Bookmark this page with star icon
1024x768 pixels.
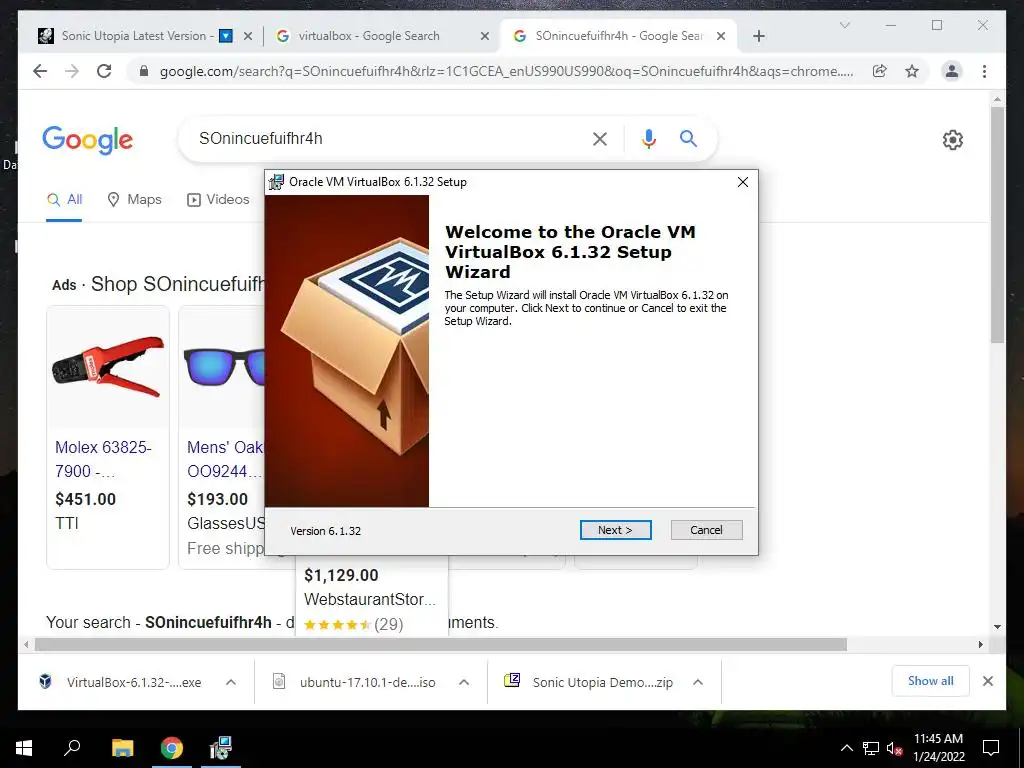[x=912, y=71]
